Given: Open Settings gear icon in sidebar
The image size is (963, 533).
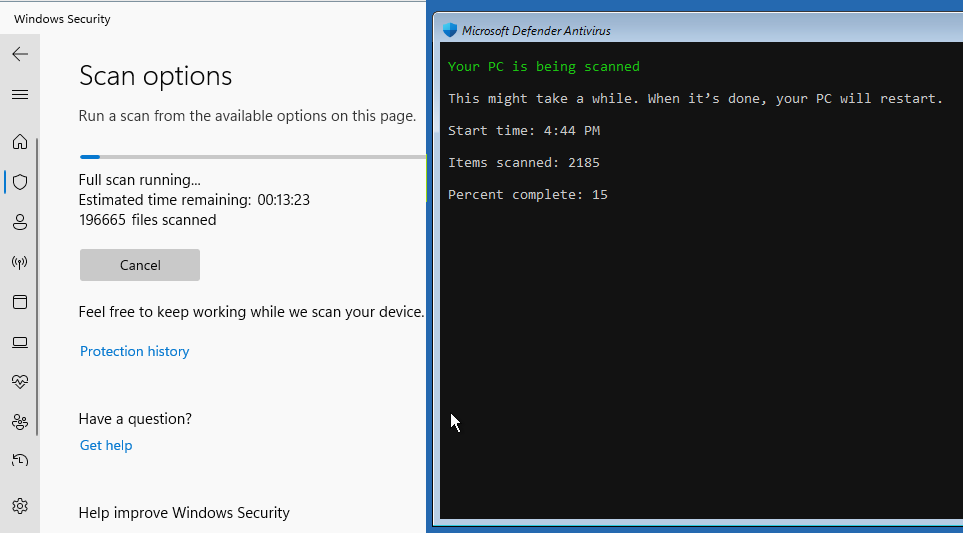Looking at the screenshot, I should 20,506.
